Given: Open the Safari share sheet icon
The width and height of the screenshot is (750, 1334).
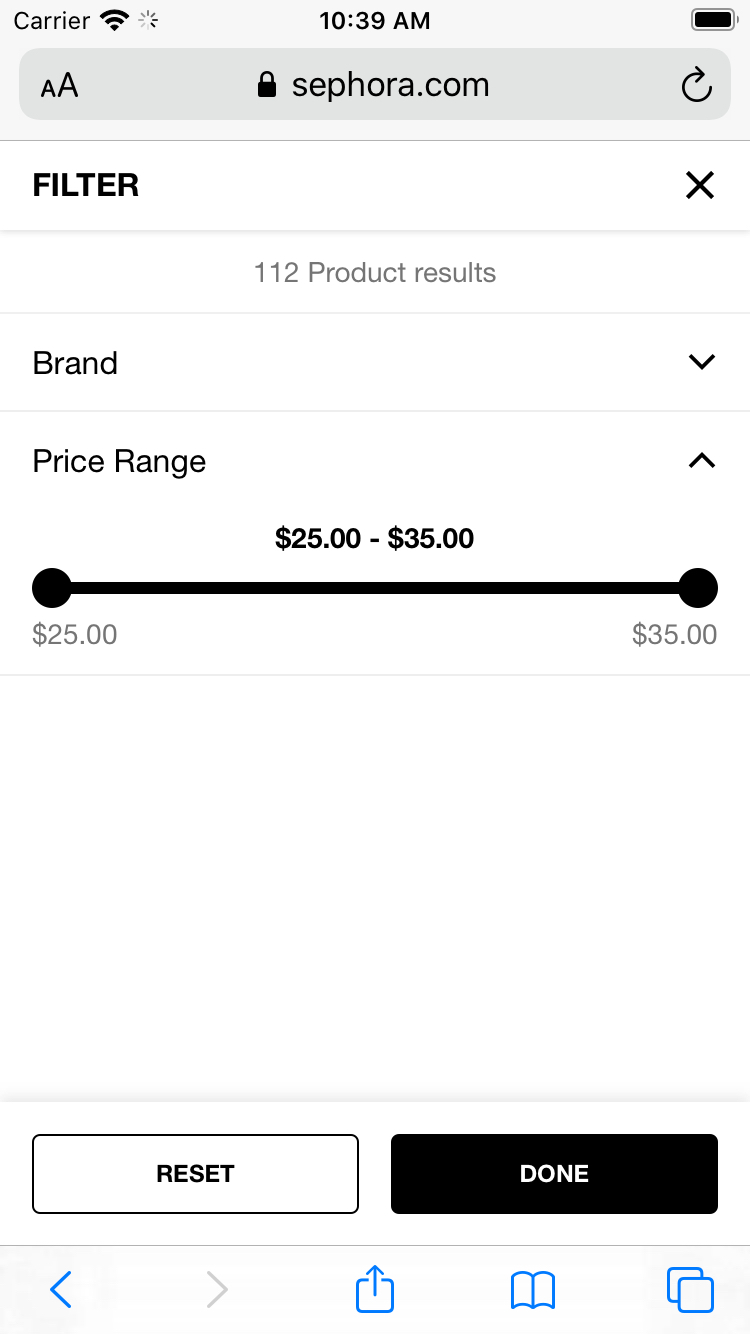Looking at the screenshot, I should point(375,1289).
